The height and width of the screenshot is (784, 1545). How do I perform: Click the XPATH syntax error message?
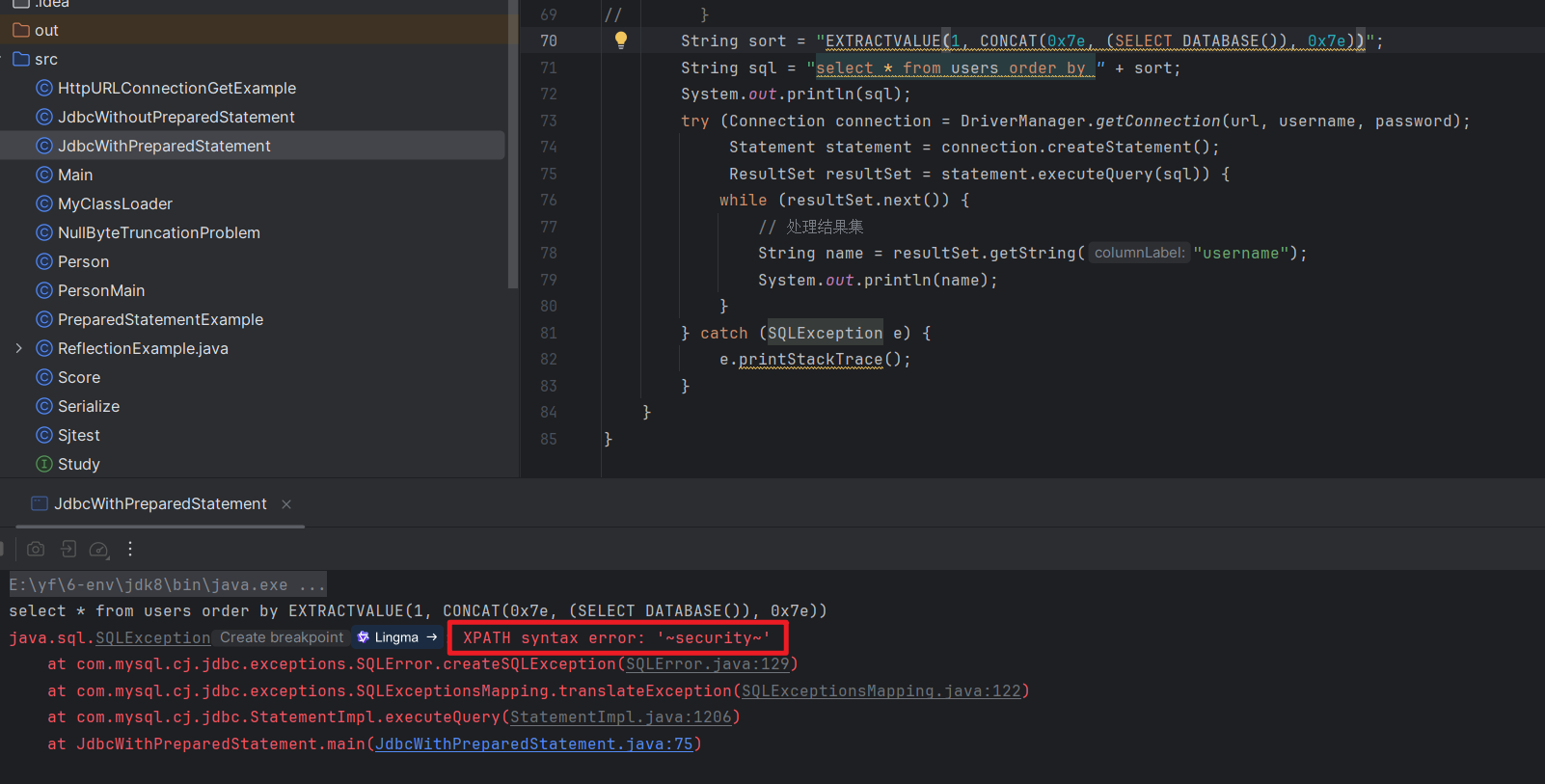click(617, 637)
